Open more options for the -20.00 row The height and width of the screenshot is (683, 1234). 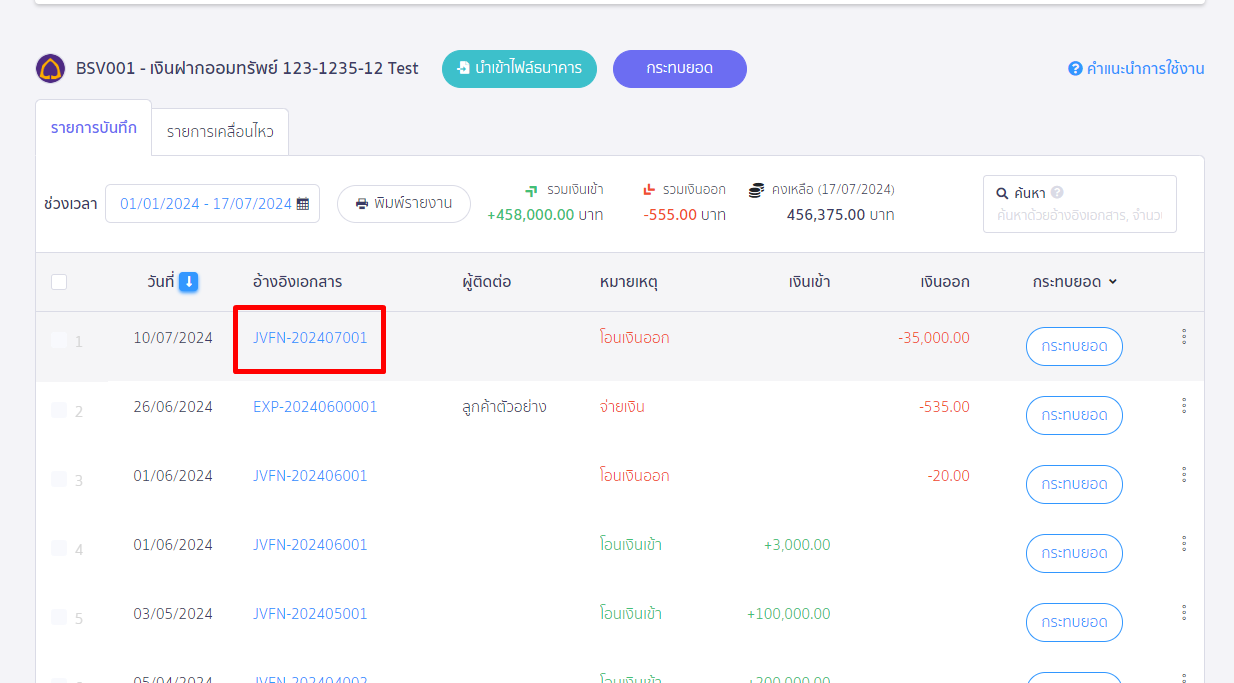[x=1184, y=475]
